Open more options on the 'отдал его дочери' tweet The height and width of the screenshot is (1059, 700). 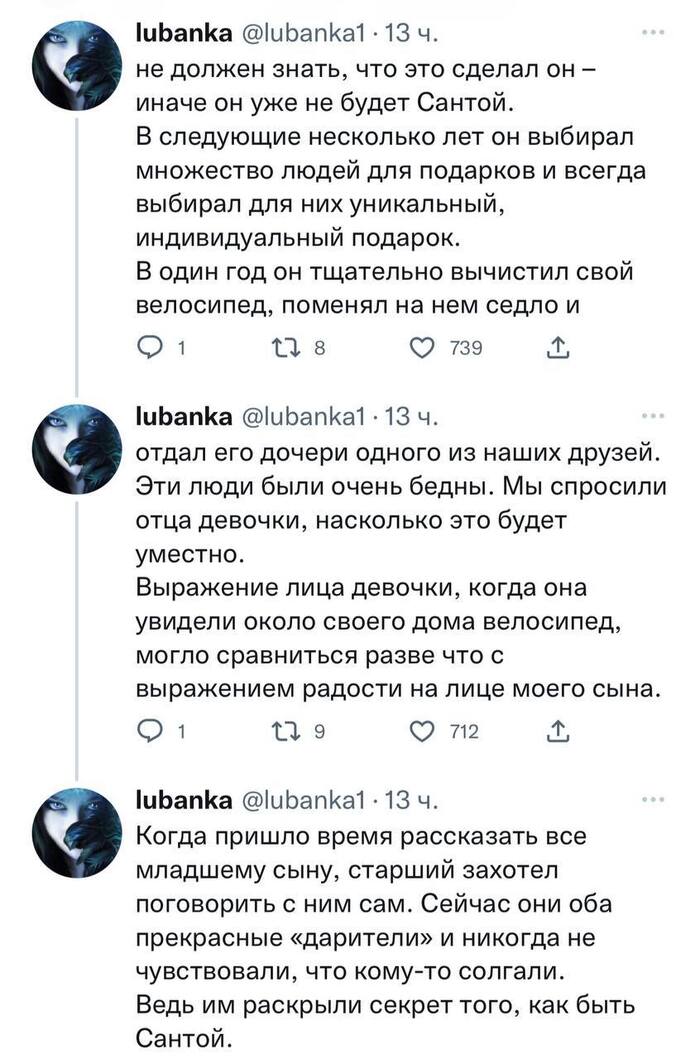[x=653, y=417]
